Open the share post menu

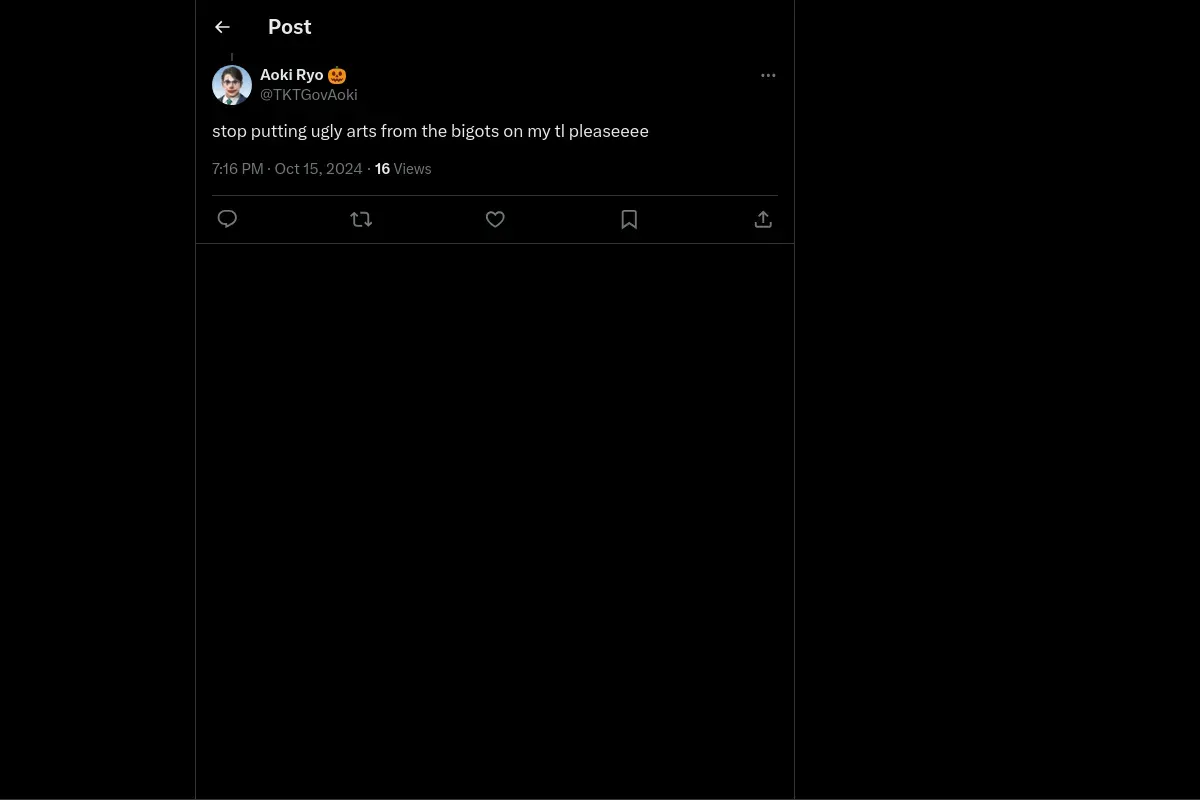tap(763, 219)
